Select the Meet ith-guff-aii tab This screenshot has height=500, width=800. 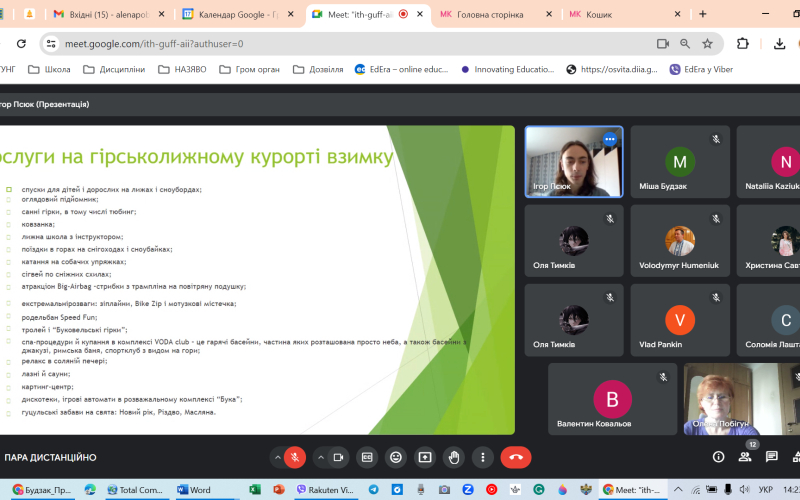pos(366,14)
